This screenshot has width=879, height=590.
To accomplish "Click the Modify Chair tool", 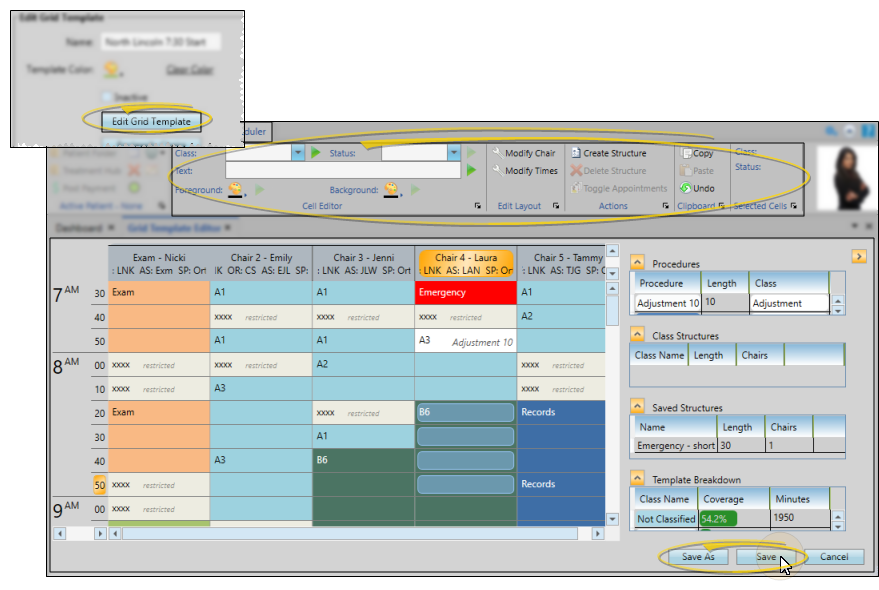I will point(524,153).
